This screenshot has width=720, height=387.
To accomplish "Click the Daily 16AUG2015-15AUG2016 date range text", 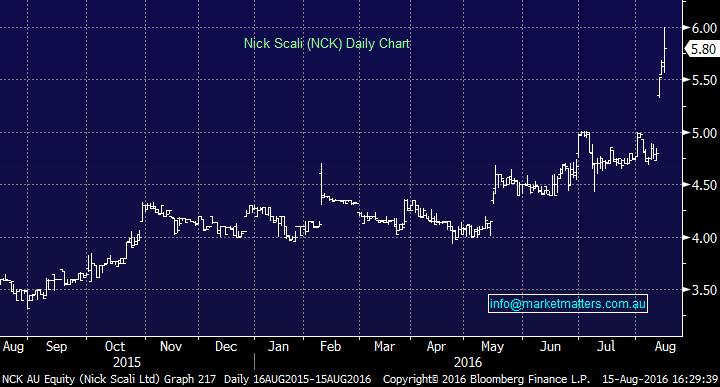I will 297,379.
